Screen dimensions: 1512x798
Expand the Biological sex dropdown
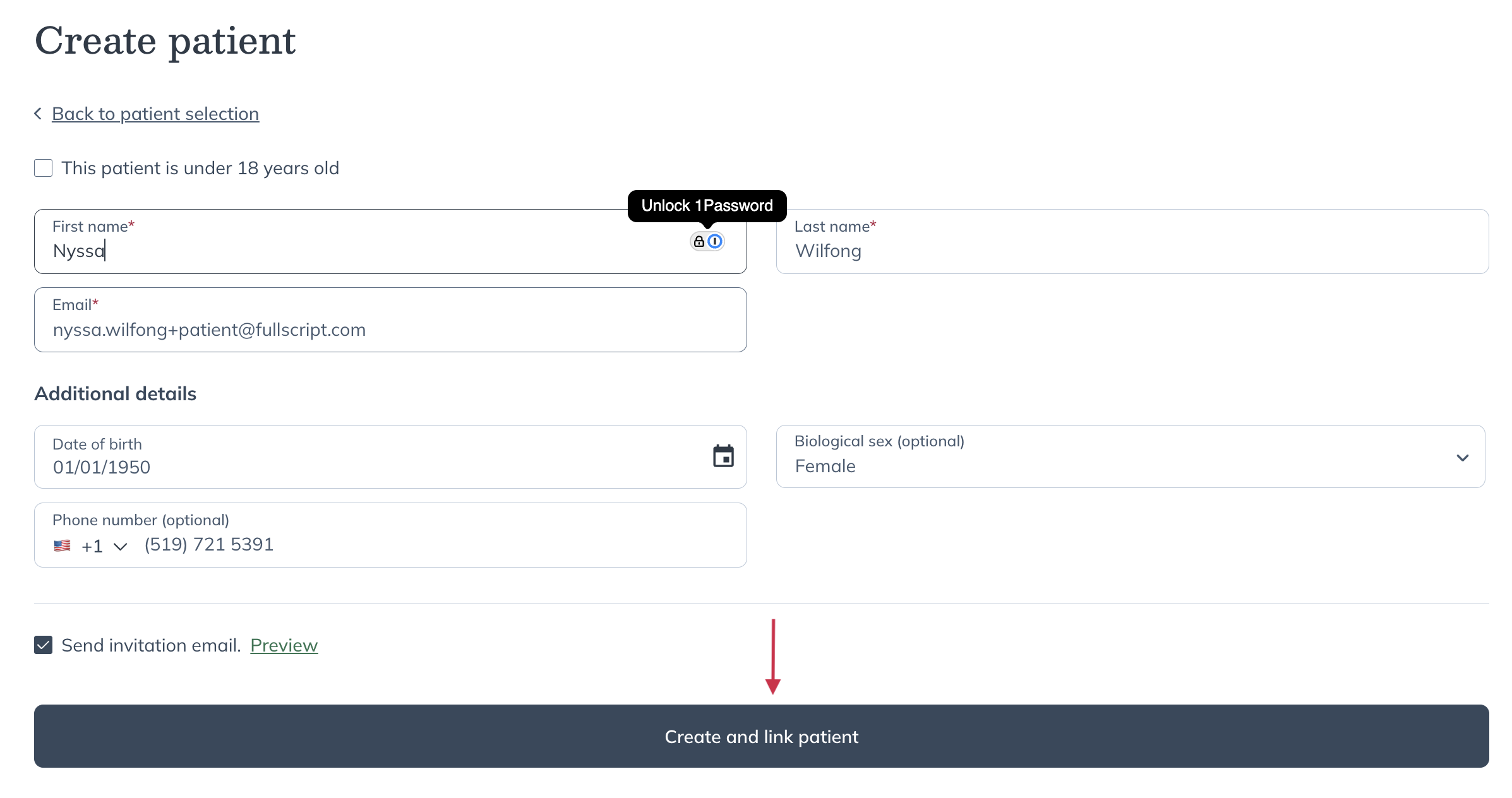(x=1129, y=456)
